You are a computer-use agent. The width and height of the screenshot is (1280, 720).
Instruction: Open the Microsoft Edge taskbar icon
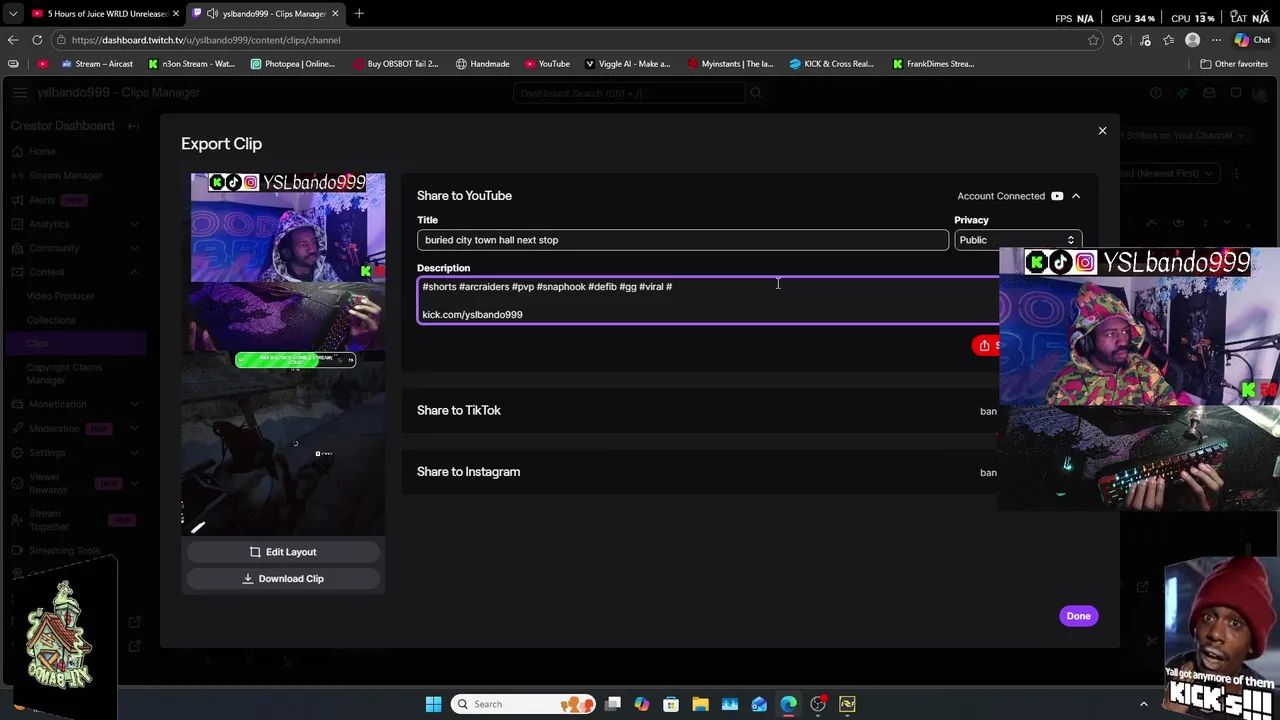coord(789,704)
